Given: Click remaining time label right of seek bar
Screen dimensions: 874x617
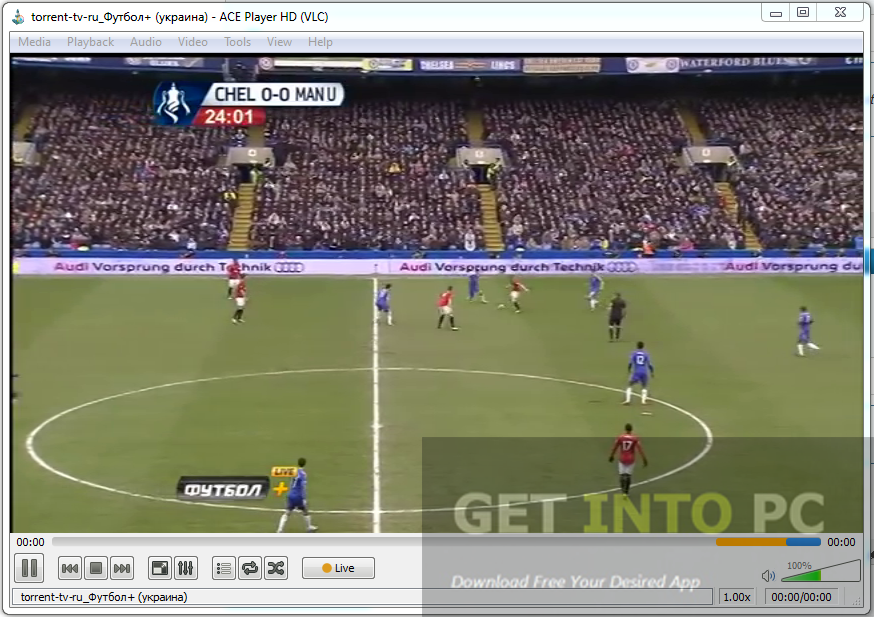Looking at the screenshot, I should 841,542.
